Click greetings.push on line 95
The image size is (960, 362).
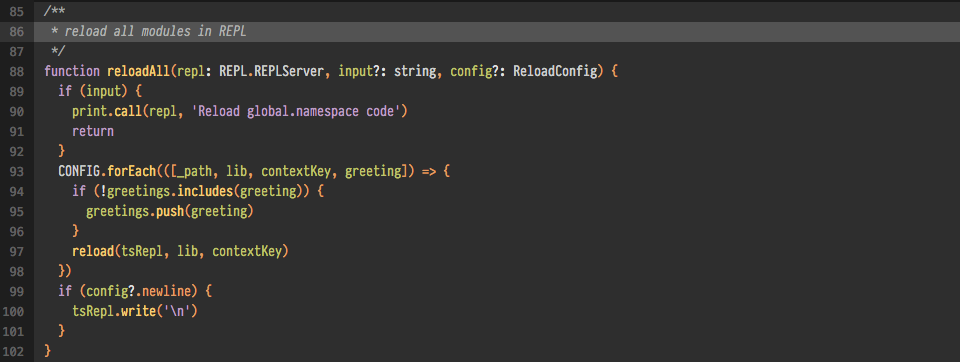click(x=135, y=211)
